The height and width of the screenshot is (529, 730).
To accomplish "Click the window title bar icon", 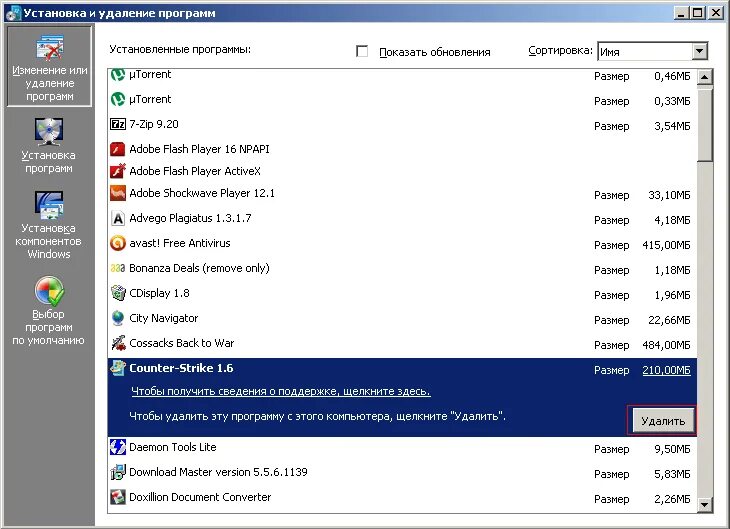I will 13,13.
